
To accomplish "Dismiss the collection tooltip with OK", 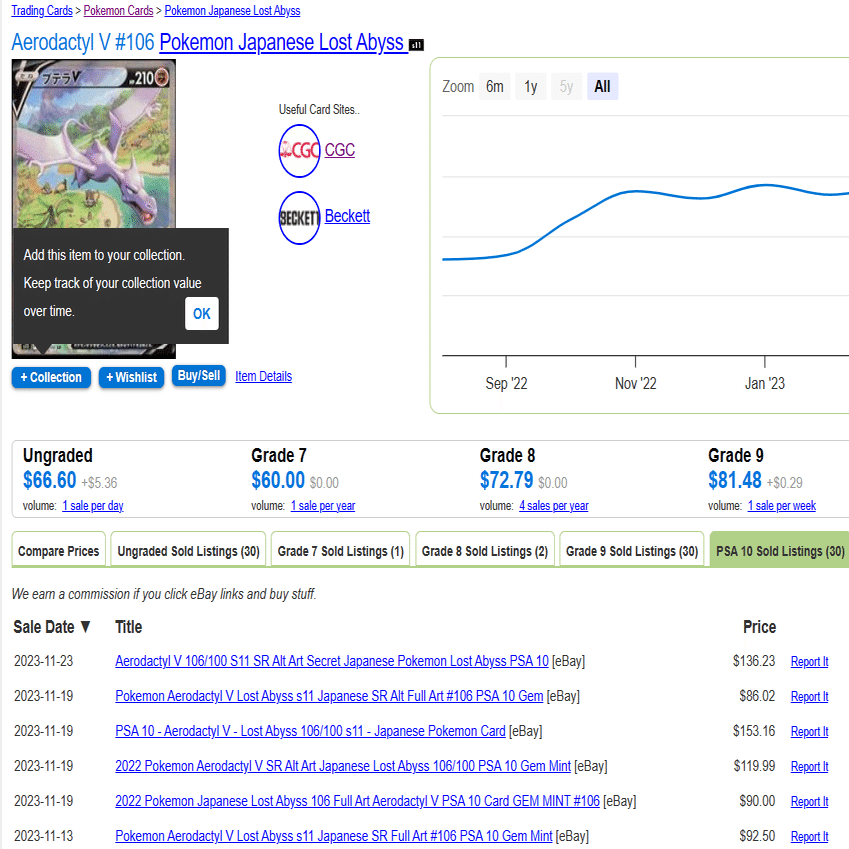I will [201, 314].
